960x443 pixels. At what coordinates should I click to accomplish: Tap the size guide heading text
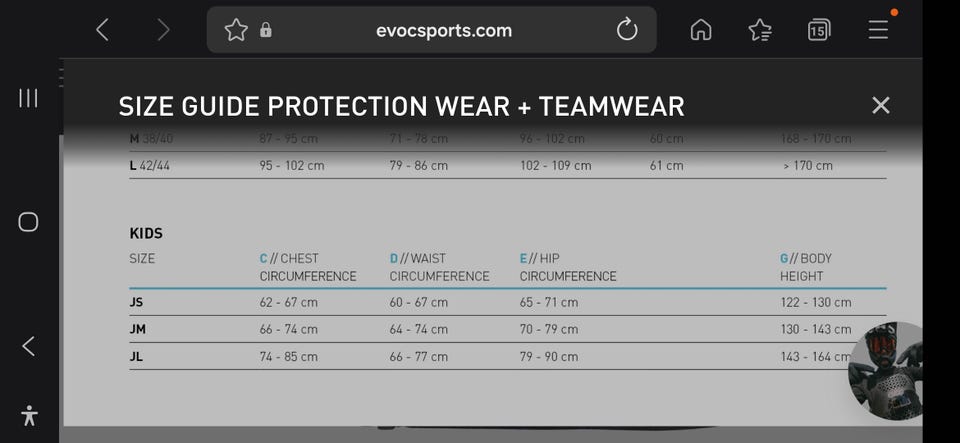401,106
